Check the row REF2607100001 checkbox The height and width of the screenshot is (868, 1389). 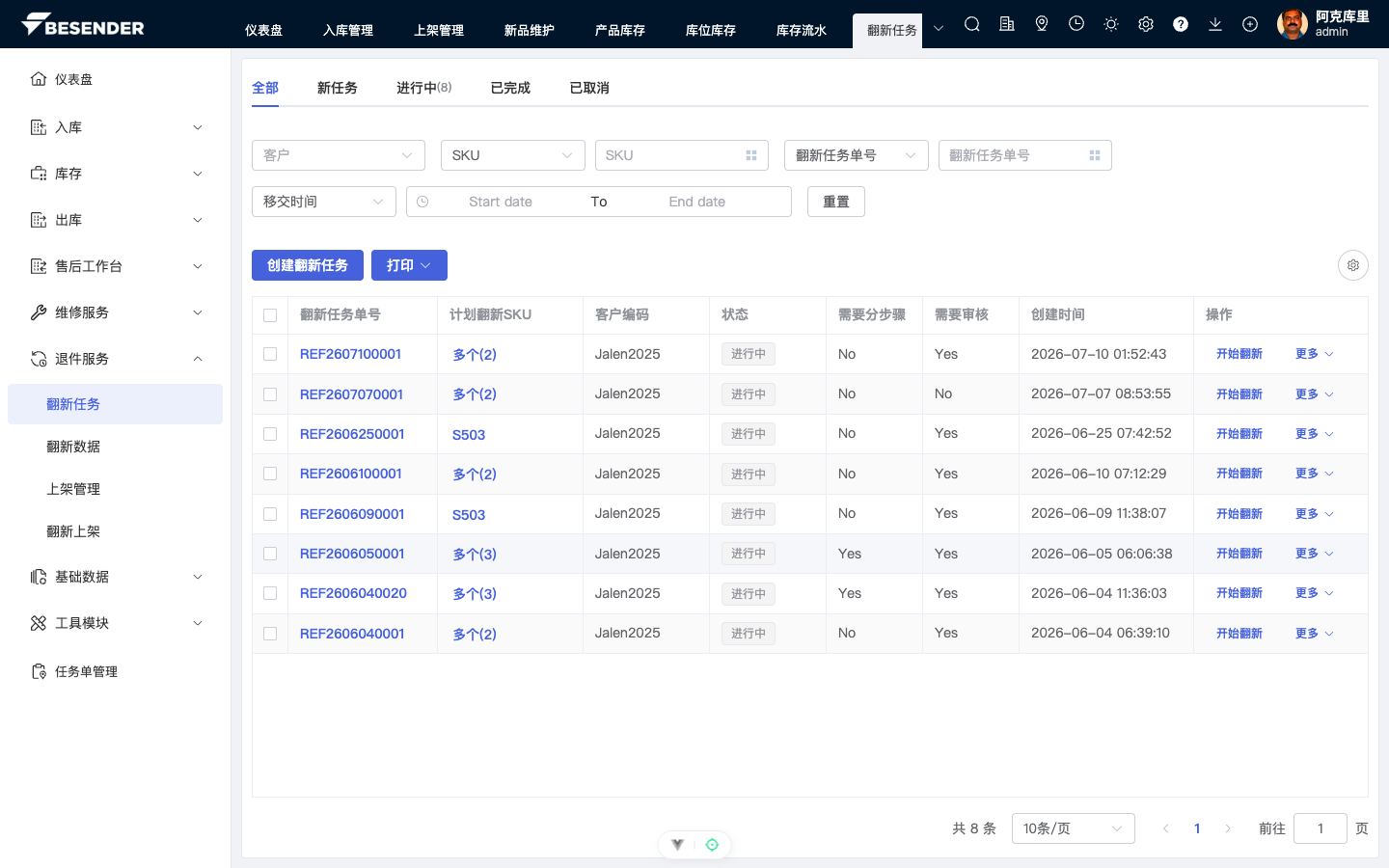tap(270, 354)
